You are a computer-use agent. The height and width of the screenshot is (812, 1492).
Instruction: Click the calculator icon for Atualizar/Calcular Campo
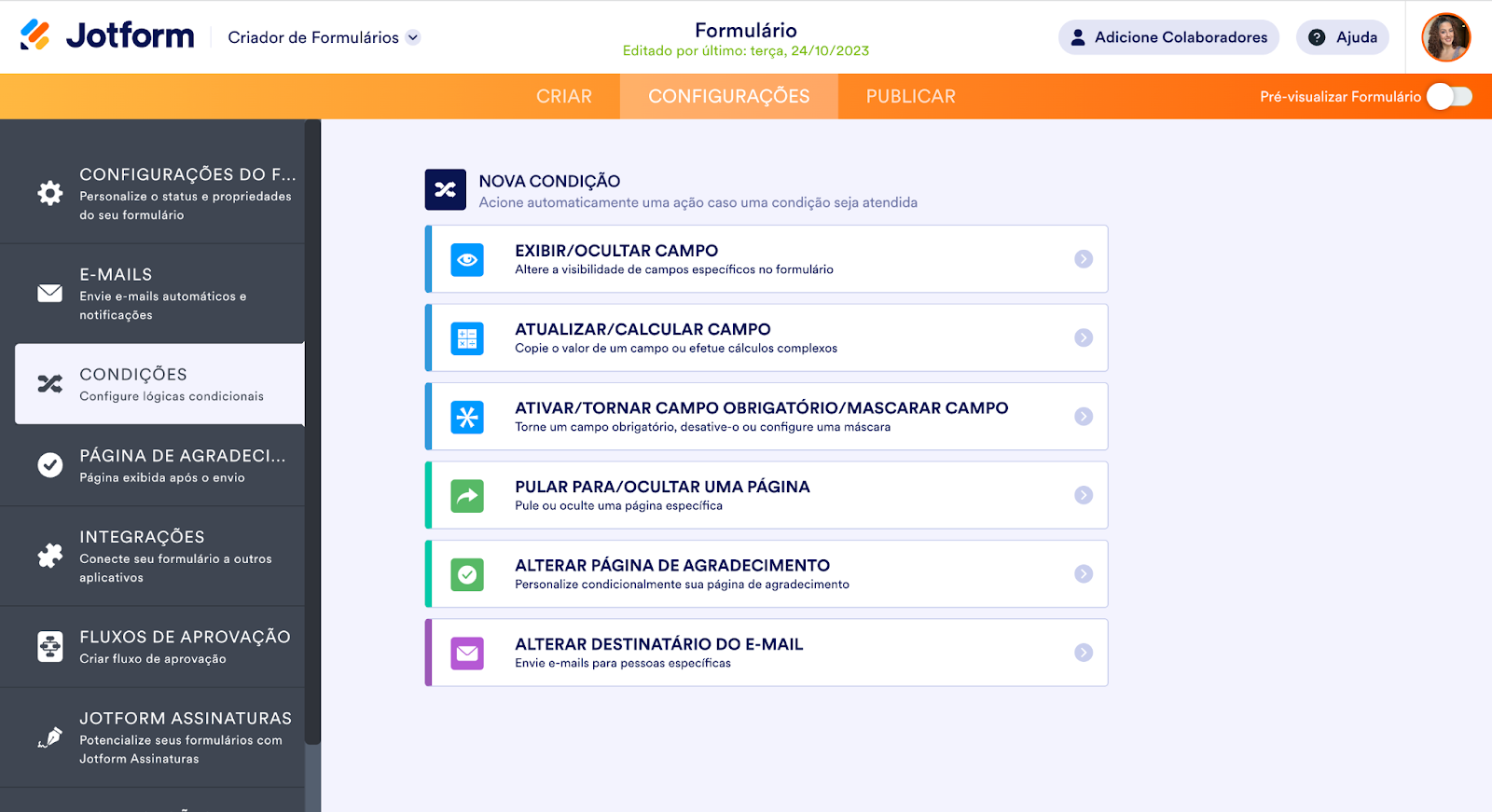pos(467,338)
